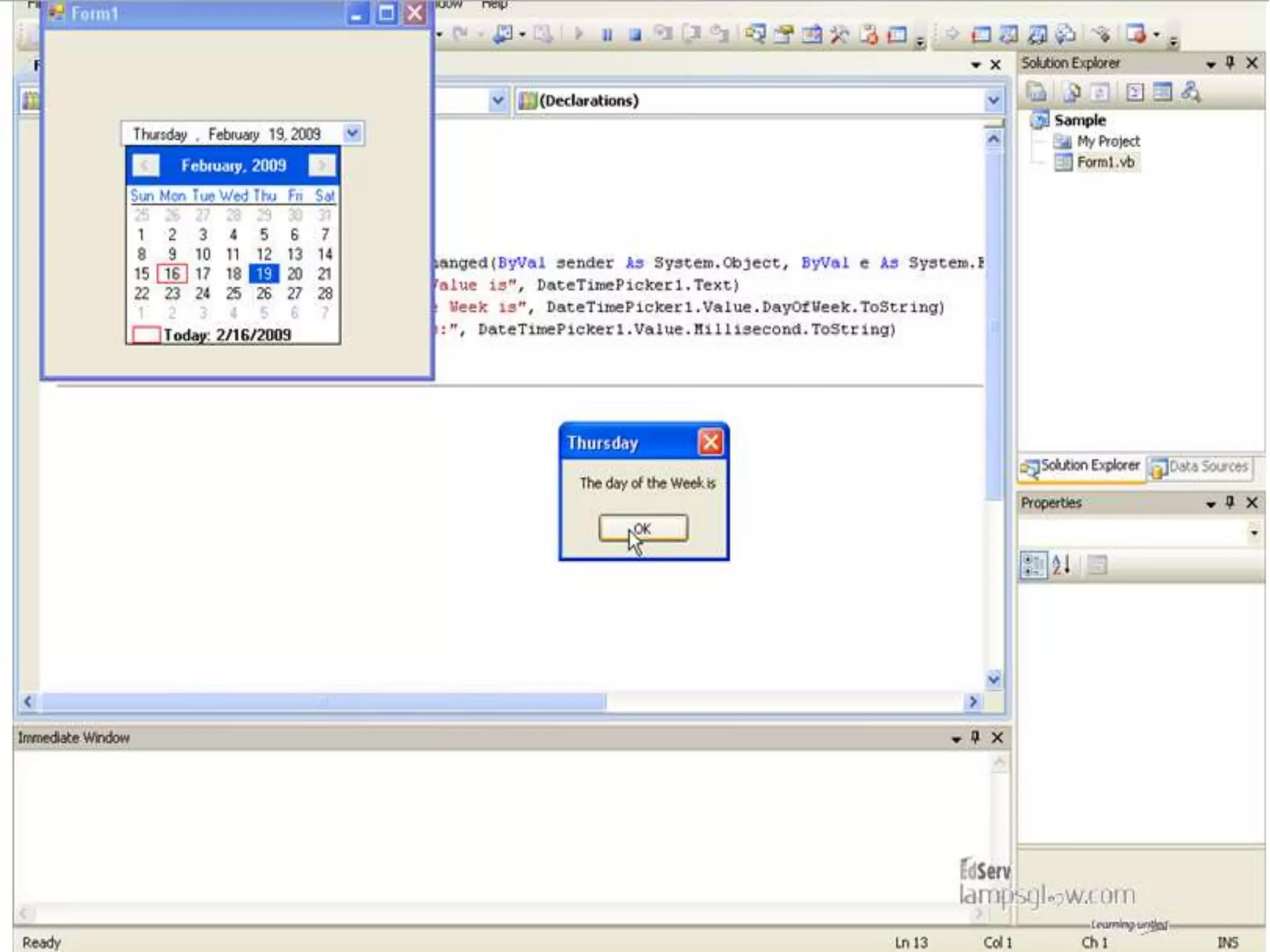Viewport: 1270px width, 952px height.
Task: Click the February, 2009 calendar title
Action: (234, 165)
